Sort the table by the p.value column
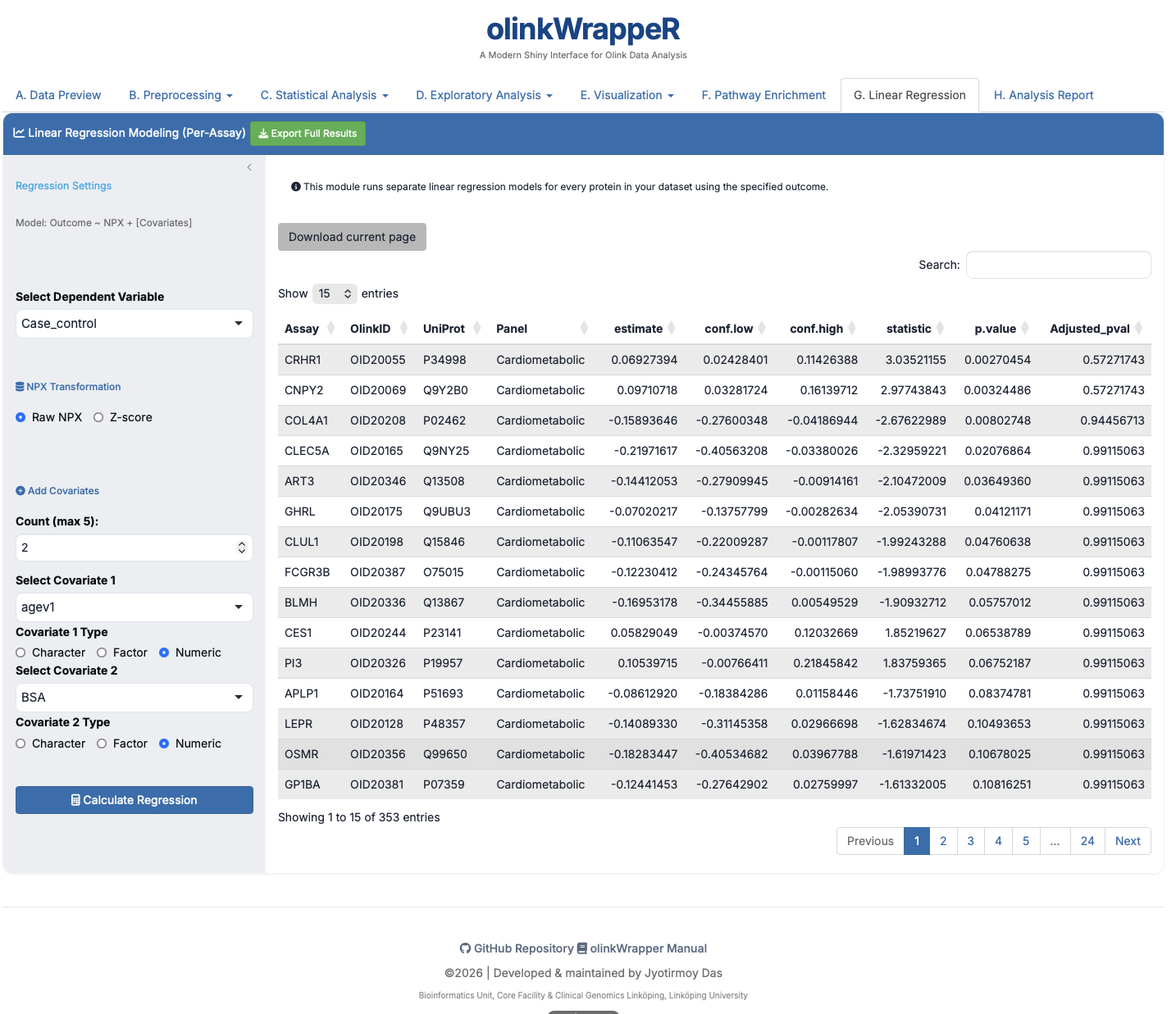The height and width of the screenshot is (1014, 1176). click(x=1024, y=329)
